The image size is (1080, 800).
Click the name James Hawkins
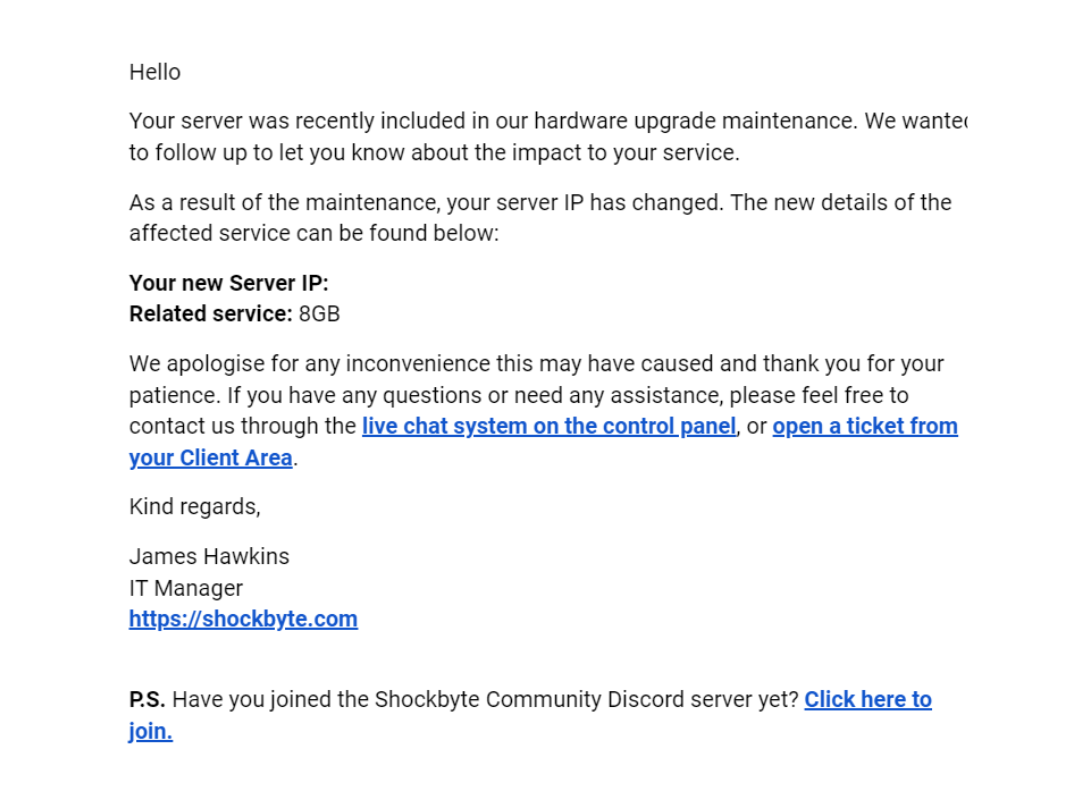tap(209, 557)
